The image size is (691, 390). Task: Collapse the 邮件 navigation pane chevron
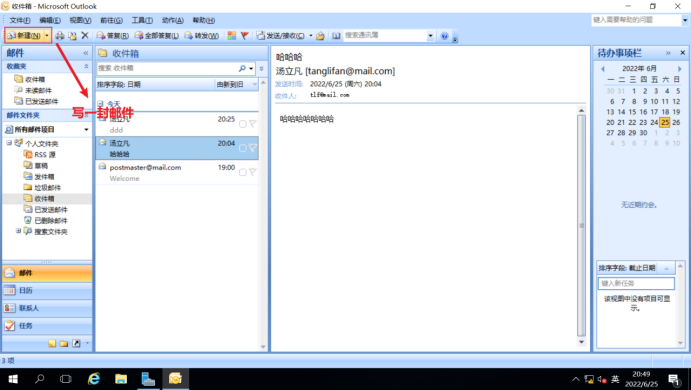coord(86,53)
